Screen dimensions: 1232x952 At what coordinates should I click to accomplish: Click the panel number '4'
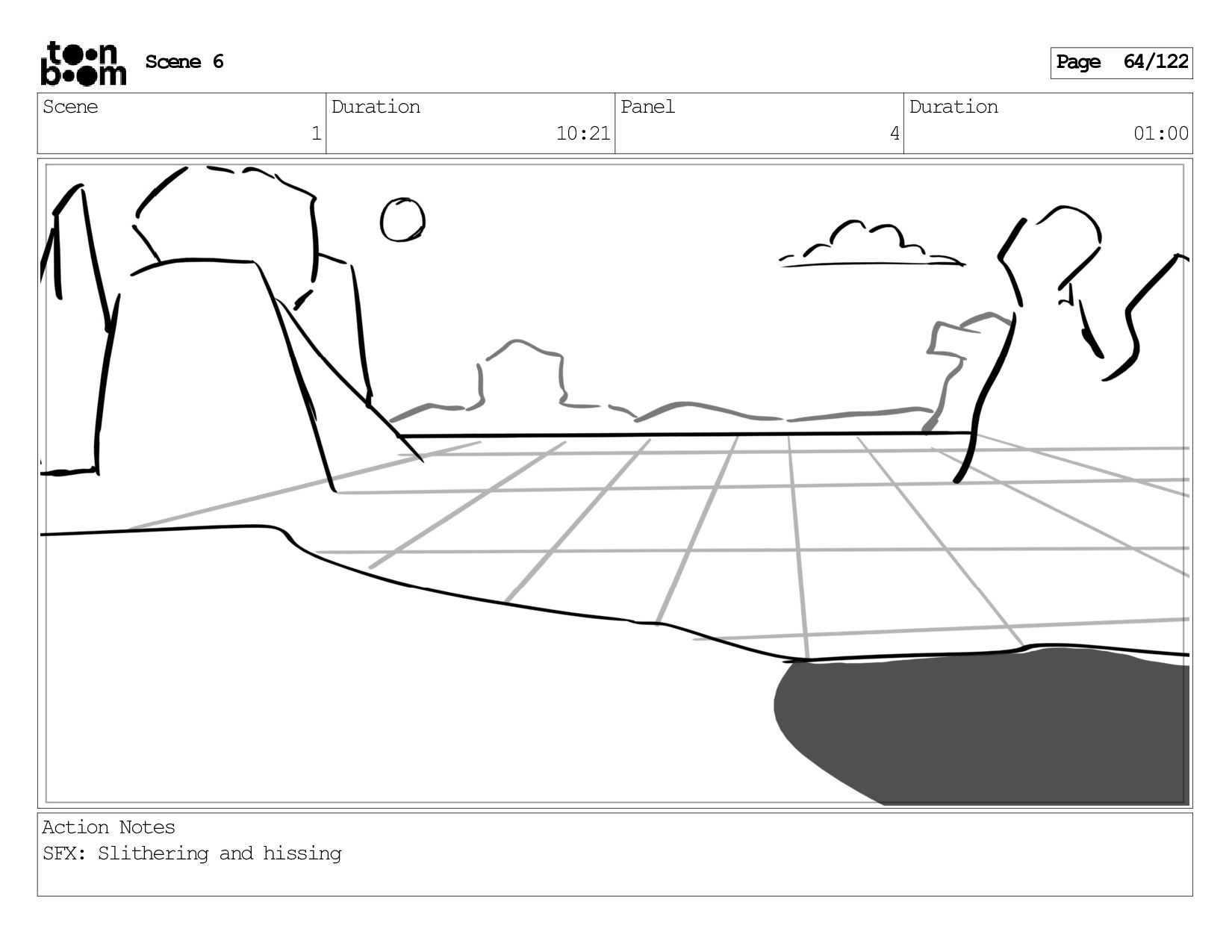[x=895, y=134]
